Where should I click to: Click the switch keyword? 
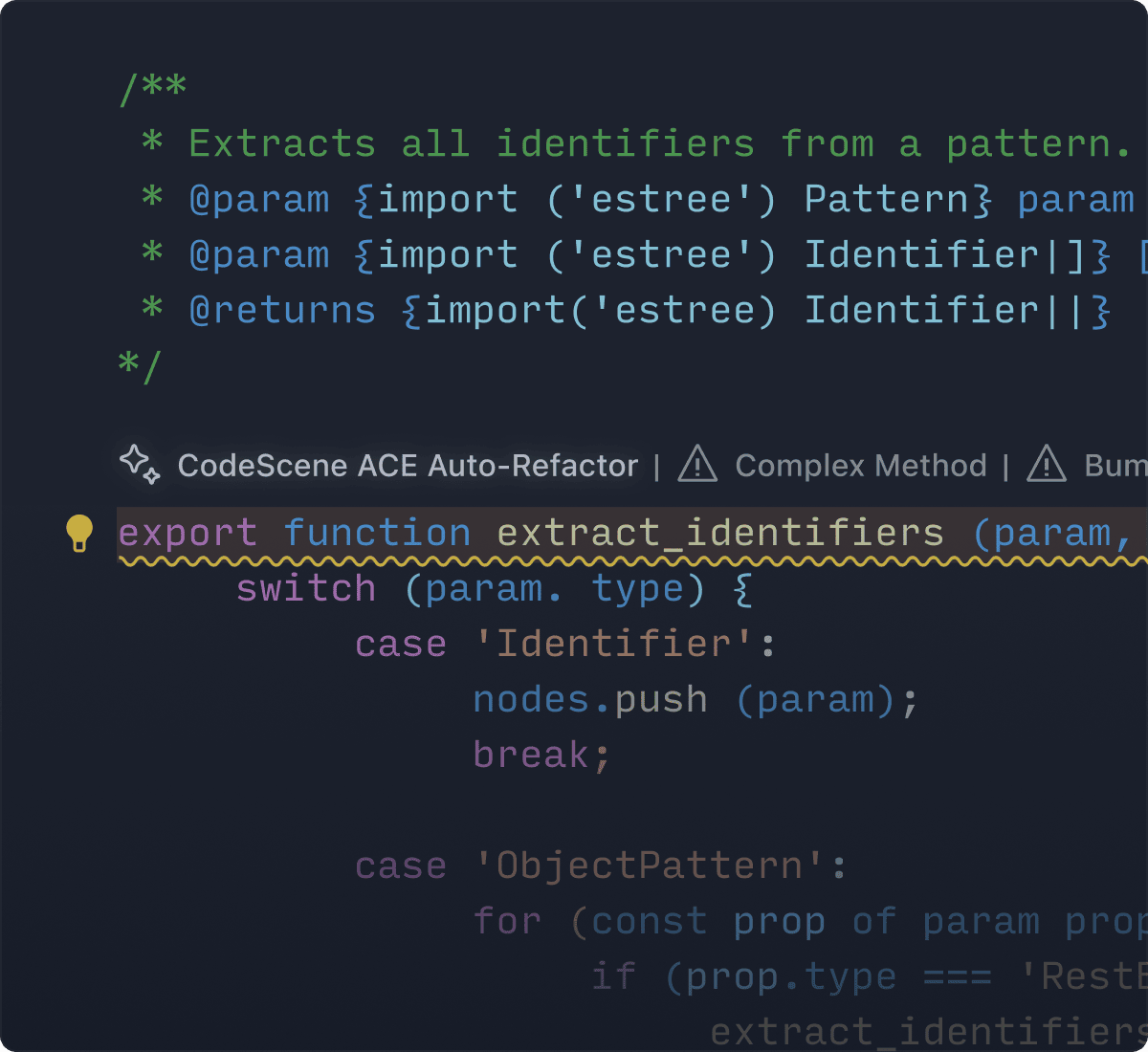pyautogui.click(x=306, y=589)
